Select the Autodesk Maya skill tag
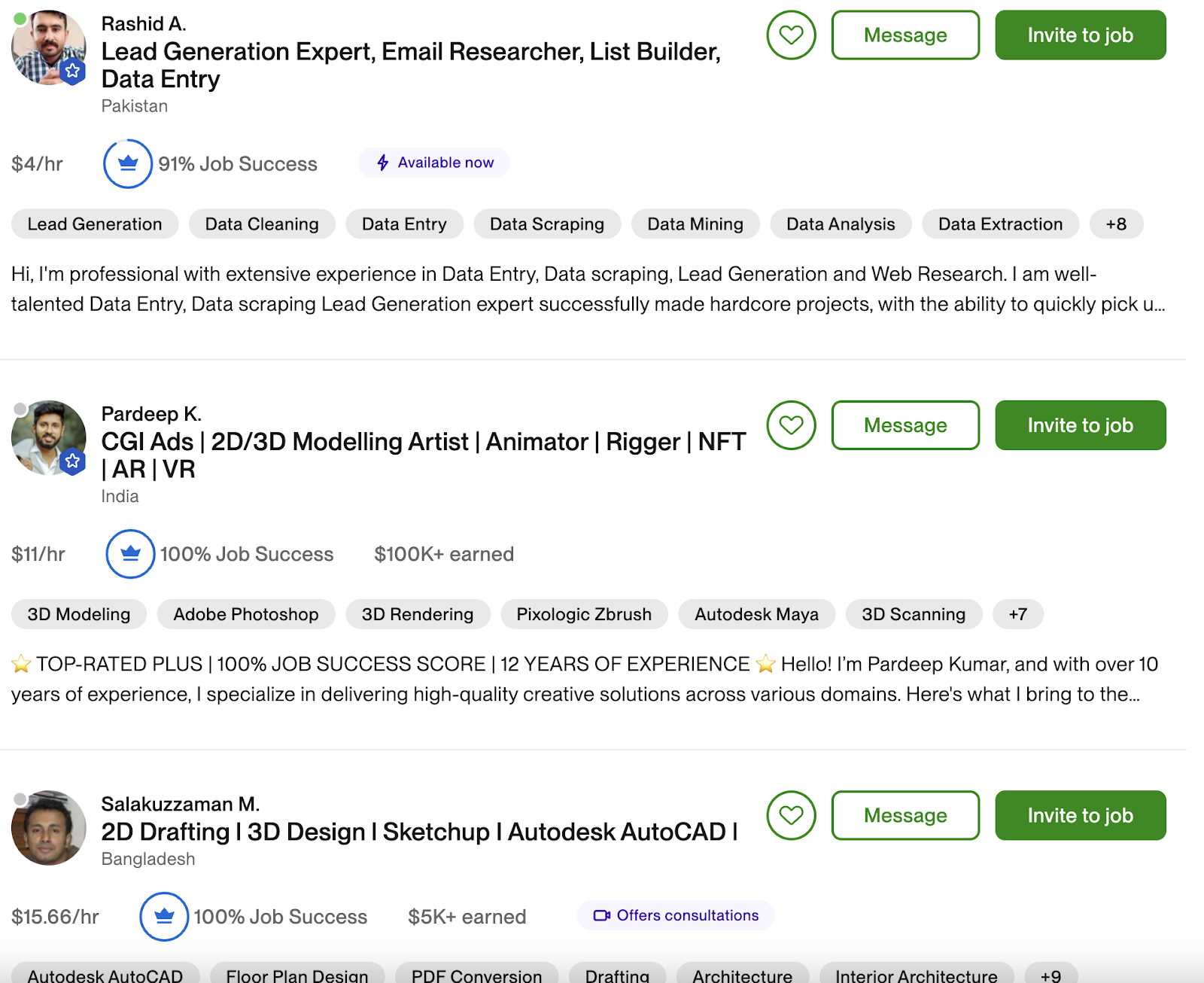 [756, 614]
